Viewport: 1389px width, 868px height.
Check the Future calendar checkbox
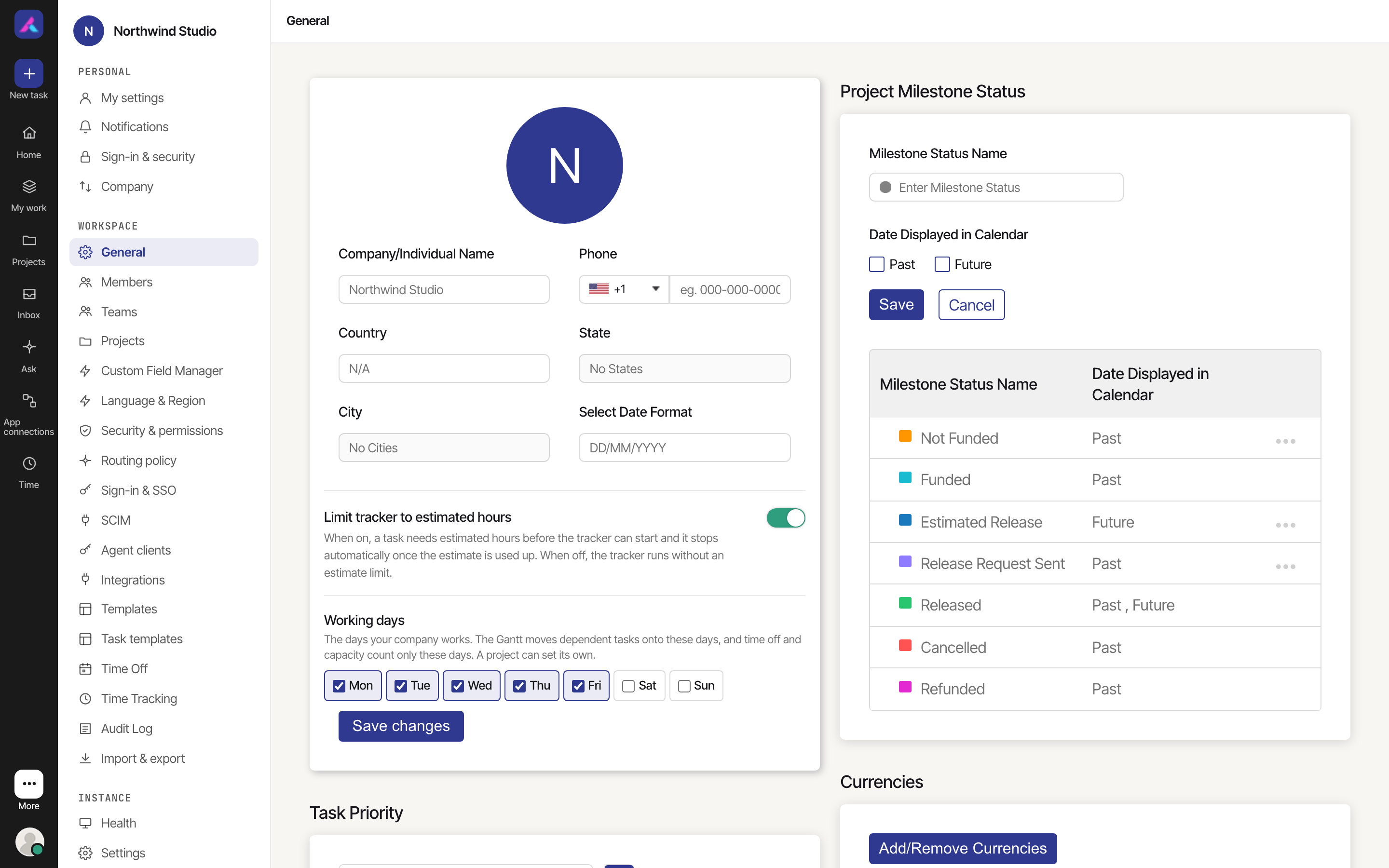coord(942,264)
